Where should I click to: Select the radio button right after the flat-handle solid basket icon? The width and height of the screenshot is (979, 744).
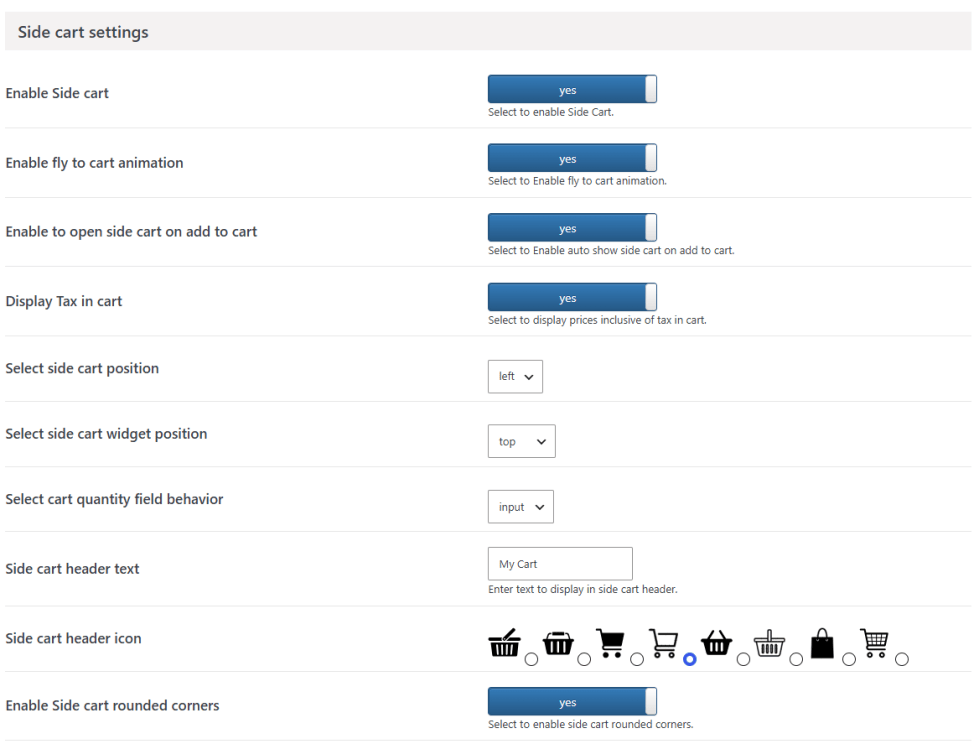[584, 659]
